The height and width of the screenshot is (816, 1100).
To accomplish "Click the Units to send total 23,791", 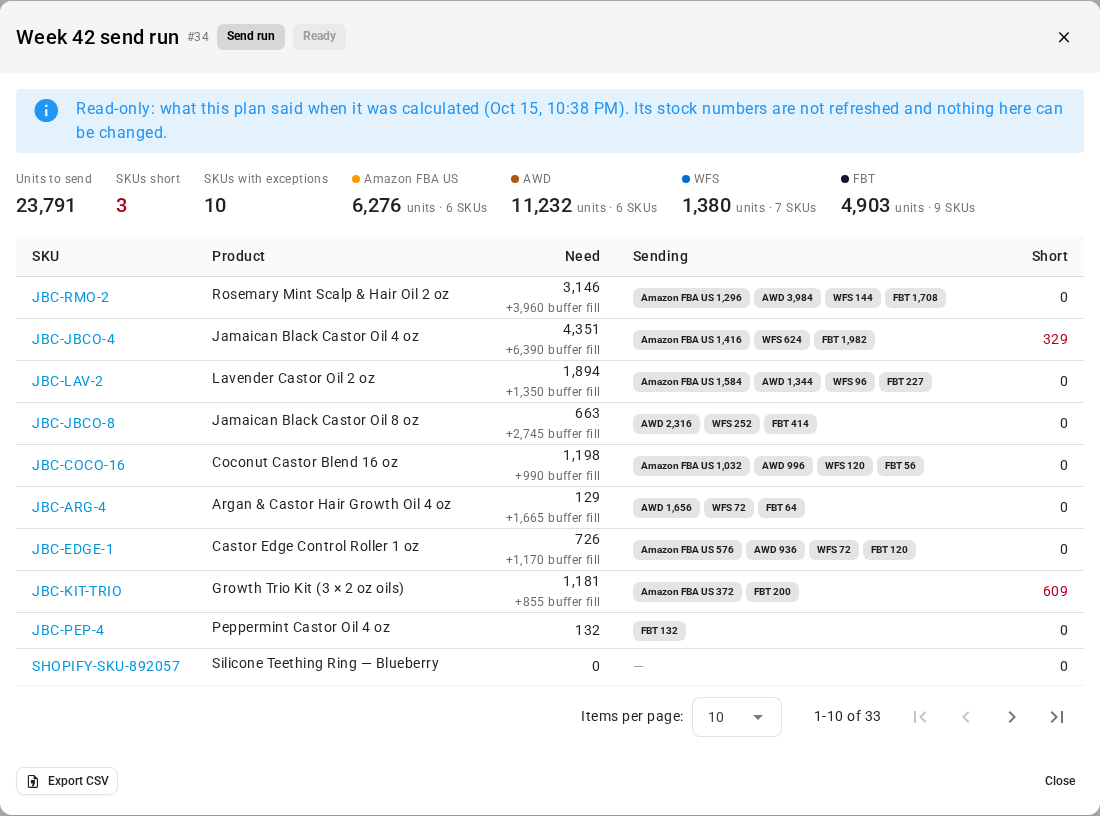I will 46,206.
